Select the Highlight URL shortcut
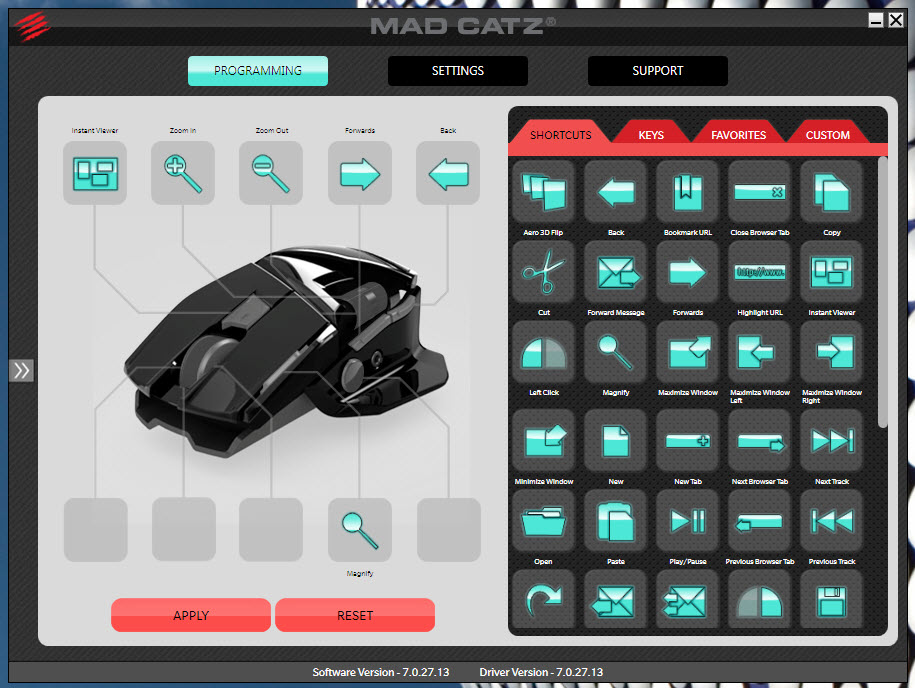This screenshot has height=688, width=915. [x=759, y=272]
